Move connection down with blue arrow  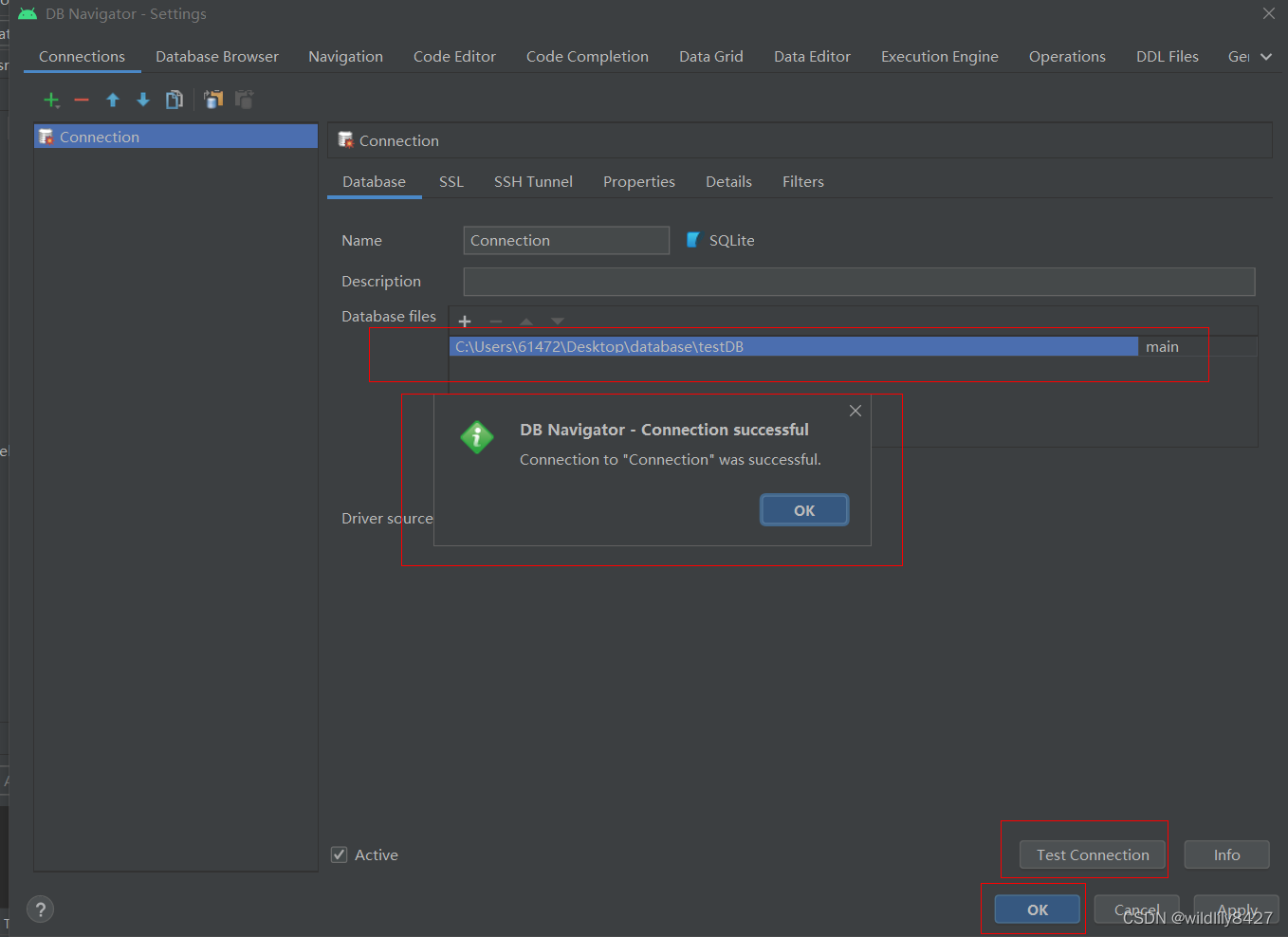coord(143,100)
